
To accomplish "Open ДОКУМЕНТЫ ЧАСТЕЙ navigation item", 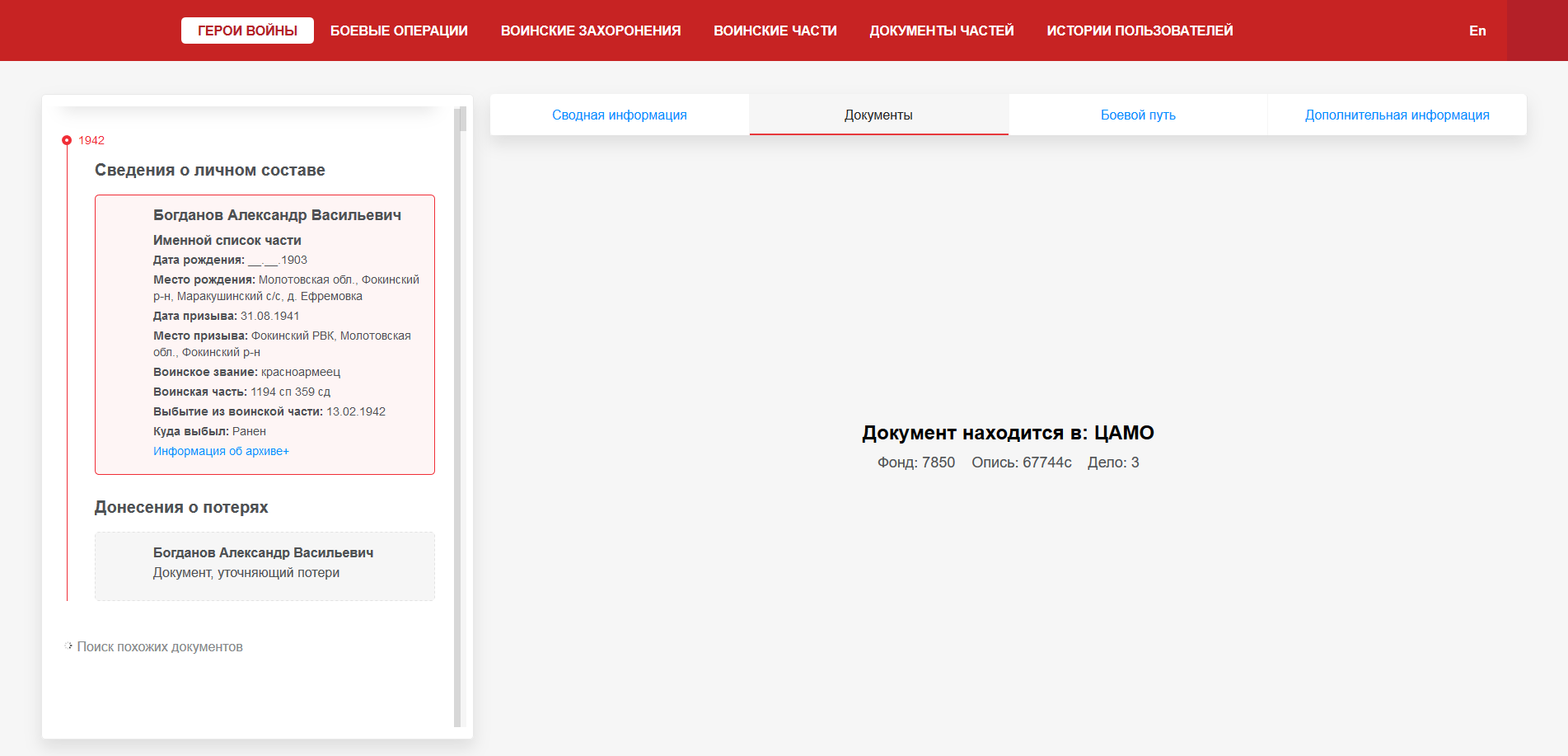I will (941, 31).
